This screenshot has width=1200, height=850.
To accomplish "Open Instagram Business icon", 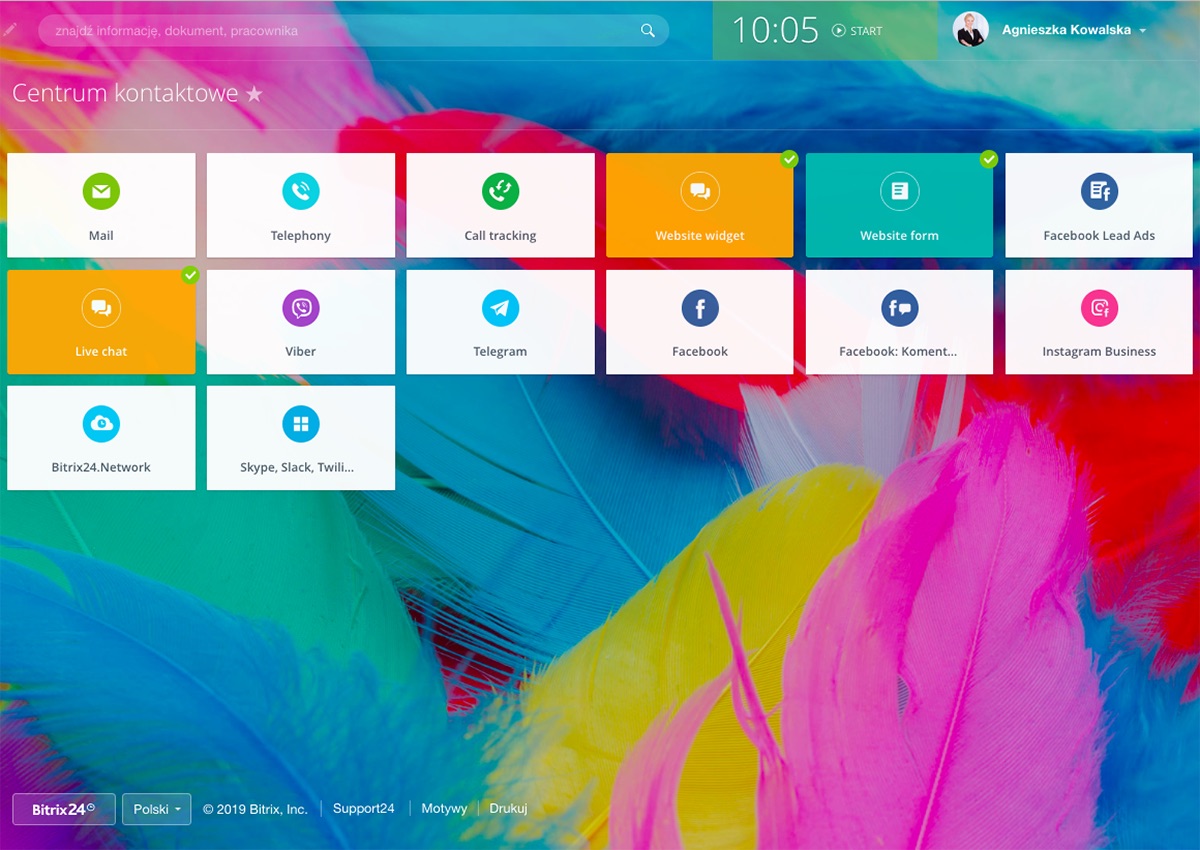I will click(1099, 308).
